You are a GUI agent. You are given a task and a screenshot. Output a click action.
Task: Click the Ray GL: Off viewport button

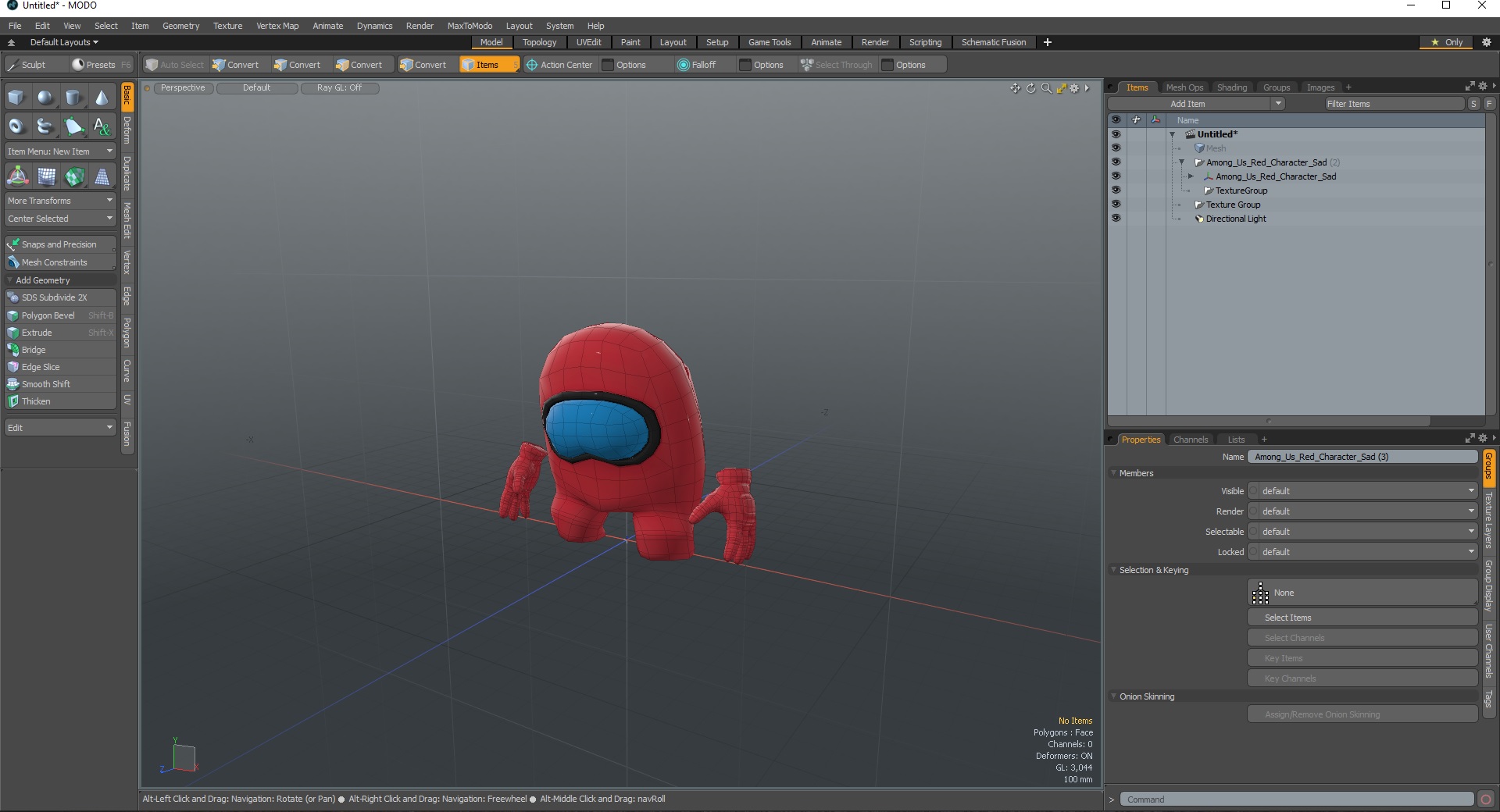click(340, 88)
